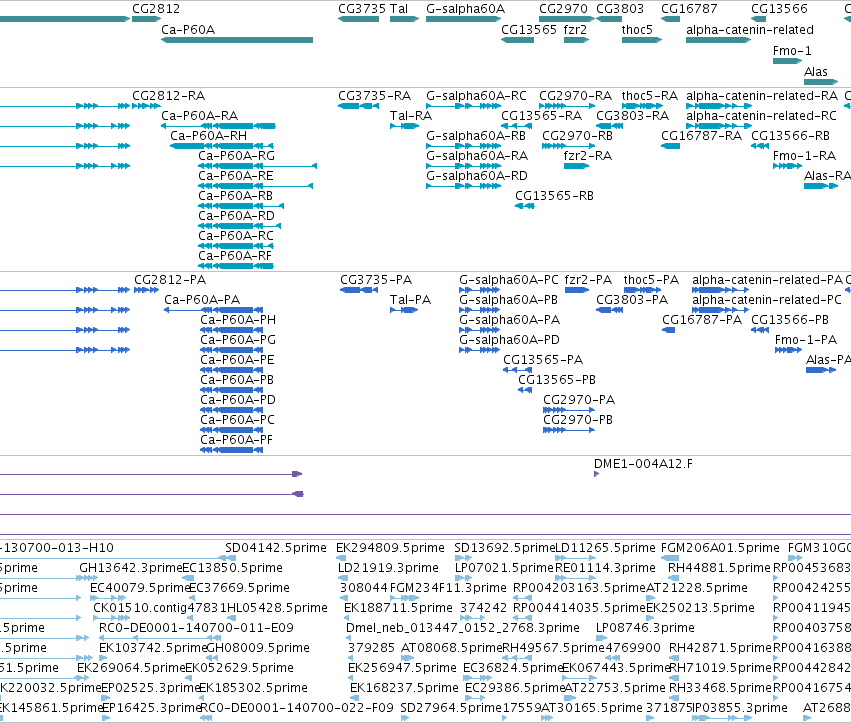Click the Tal-RA transcript label
851x723 pixels.
pos(411,116)
